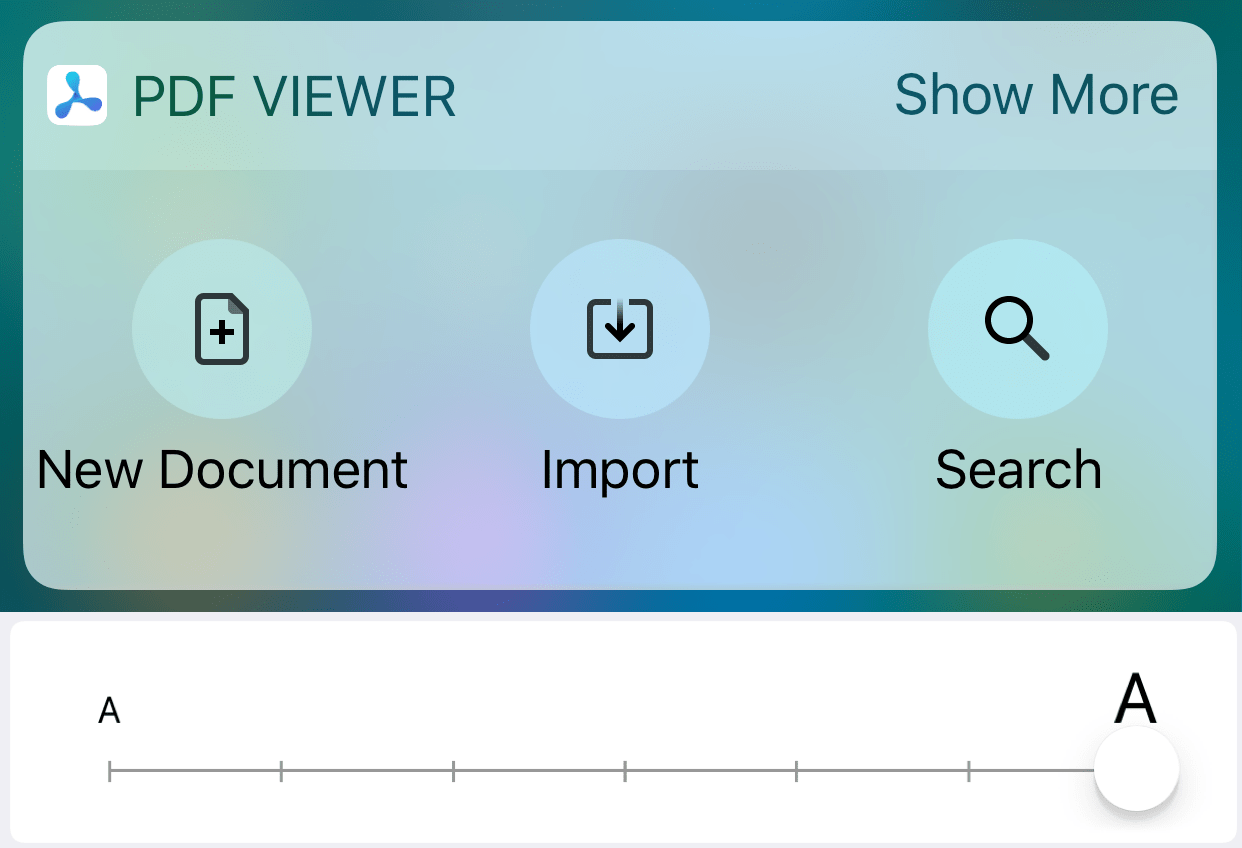Click slider track between fourth and fifth ticks
1242x848 pixels.
point(711,770)
